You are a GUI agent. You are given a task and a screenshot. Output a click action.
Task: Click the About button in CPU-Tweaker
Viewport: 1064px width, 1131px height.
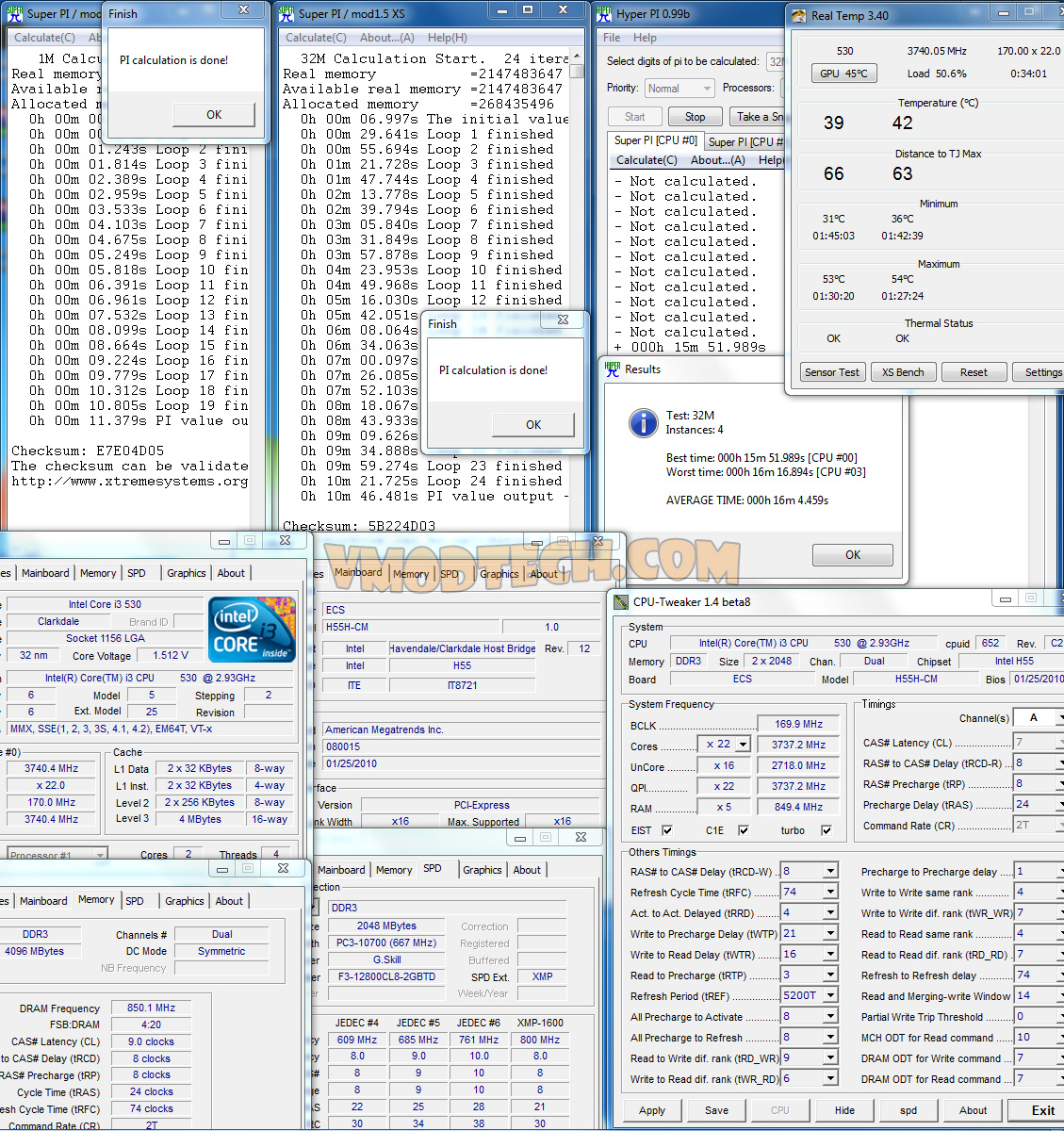point(973,1110)
